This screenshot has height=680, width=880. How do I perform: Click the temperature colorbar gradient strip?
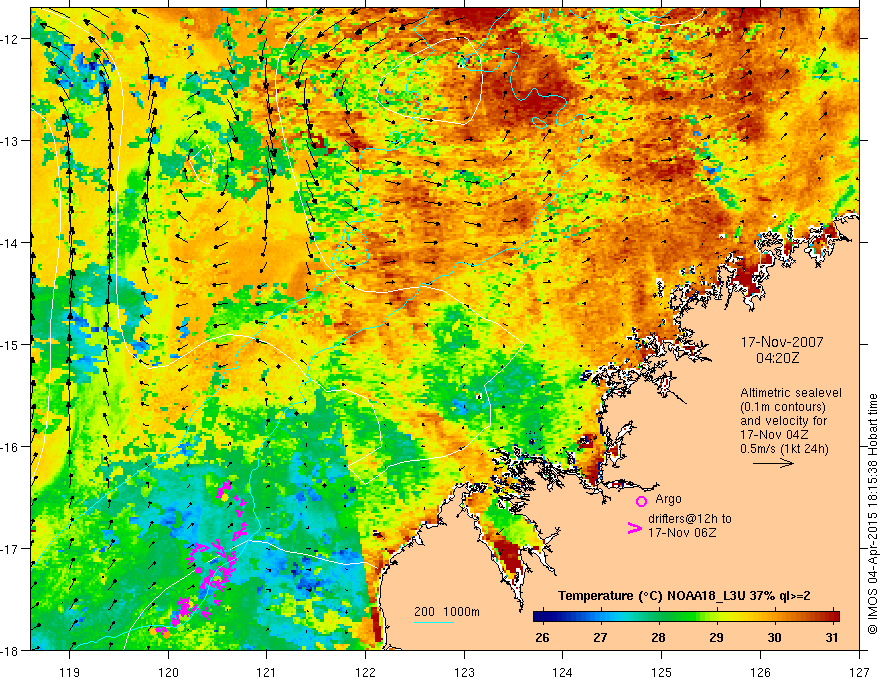tap(686, 617)
